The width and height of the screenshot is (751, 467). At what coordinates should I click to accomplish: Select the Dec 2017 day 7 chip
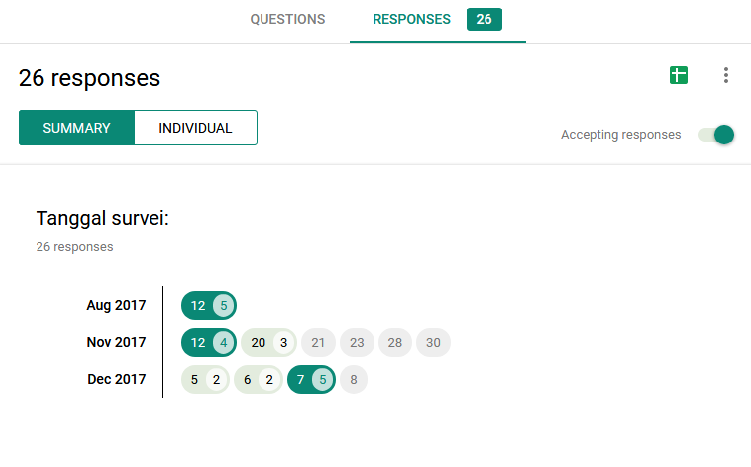(310, 380)
